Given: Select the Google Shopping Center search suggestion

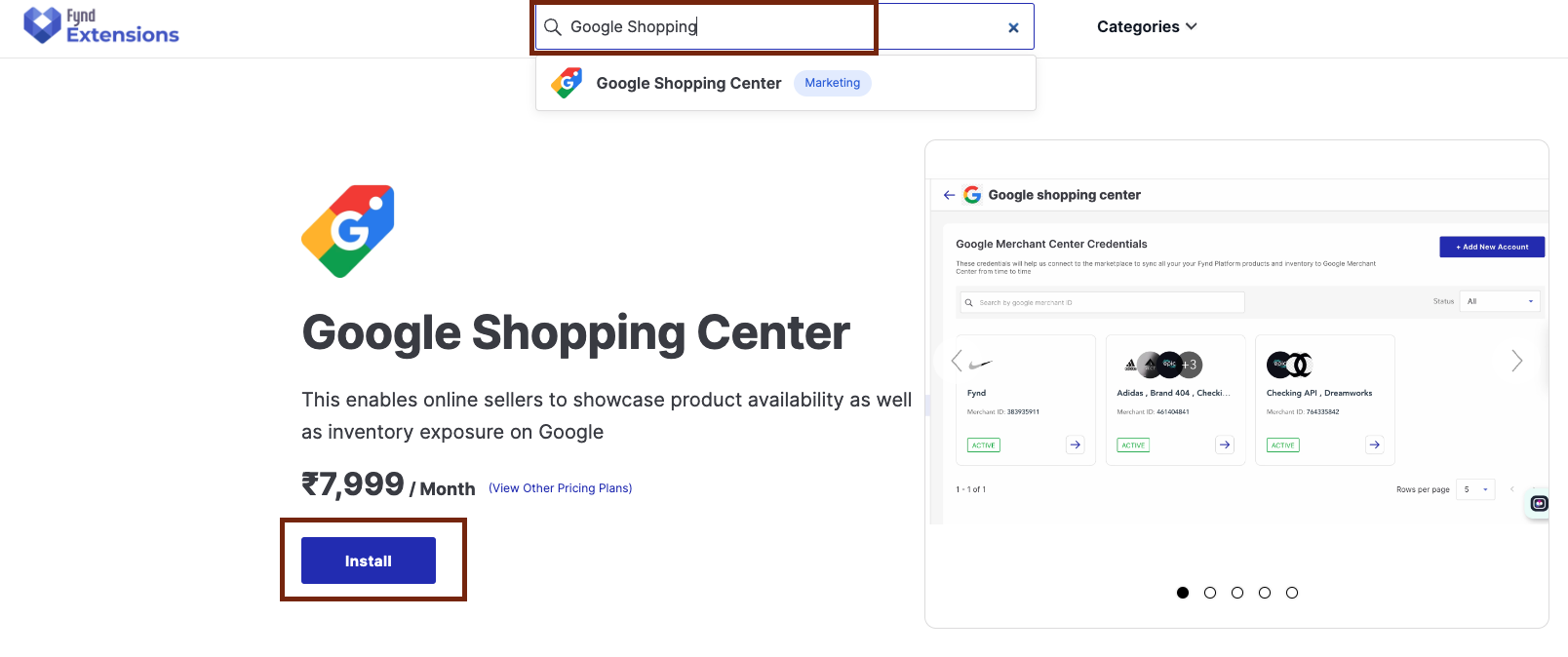Looking at the screenshot, I should tap(688, 84).
